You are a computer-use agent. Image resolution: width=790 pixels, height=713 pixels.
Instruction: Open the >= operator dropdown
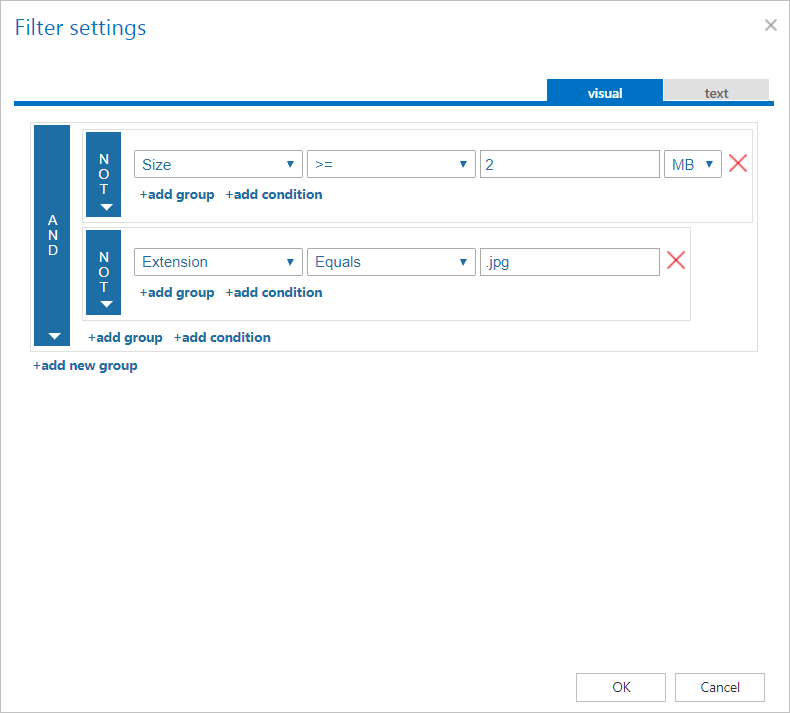(x=391, y=165)
